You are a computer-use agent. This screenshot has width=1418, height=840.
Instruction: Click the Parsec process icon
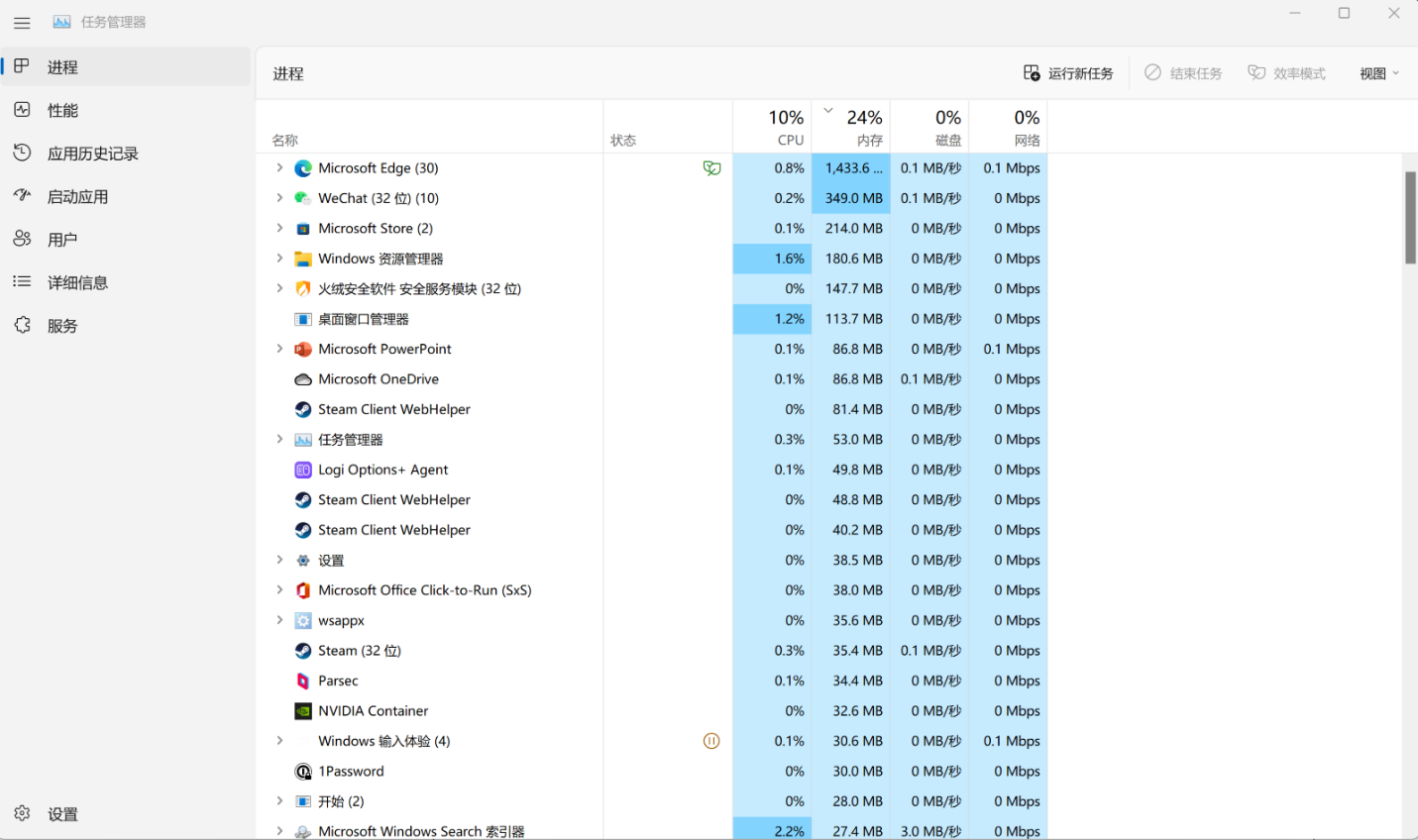click(x=303, y=681)
